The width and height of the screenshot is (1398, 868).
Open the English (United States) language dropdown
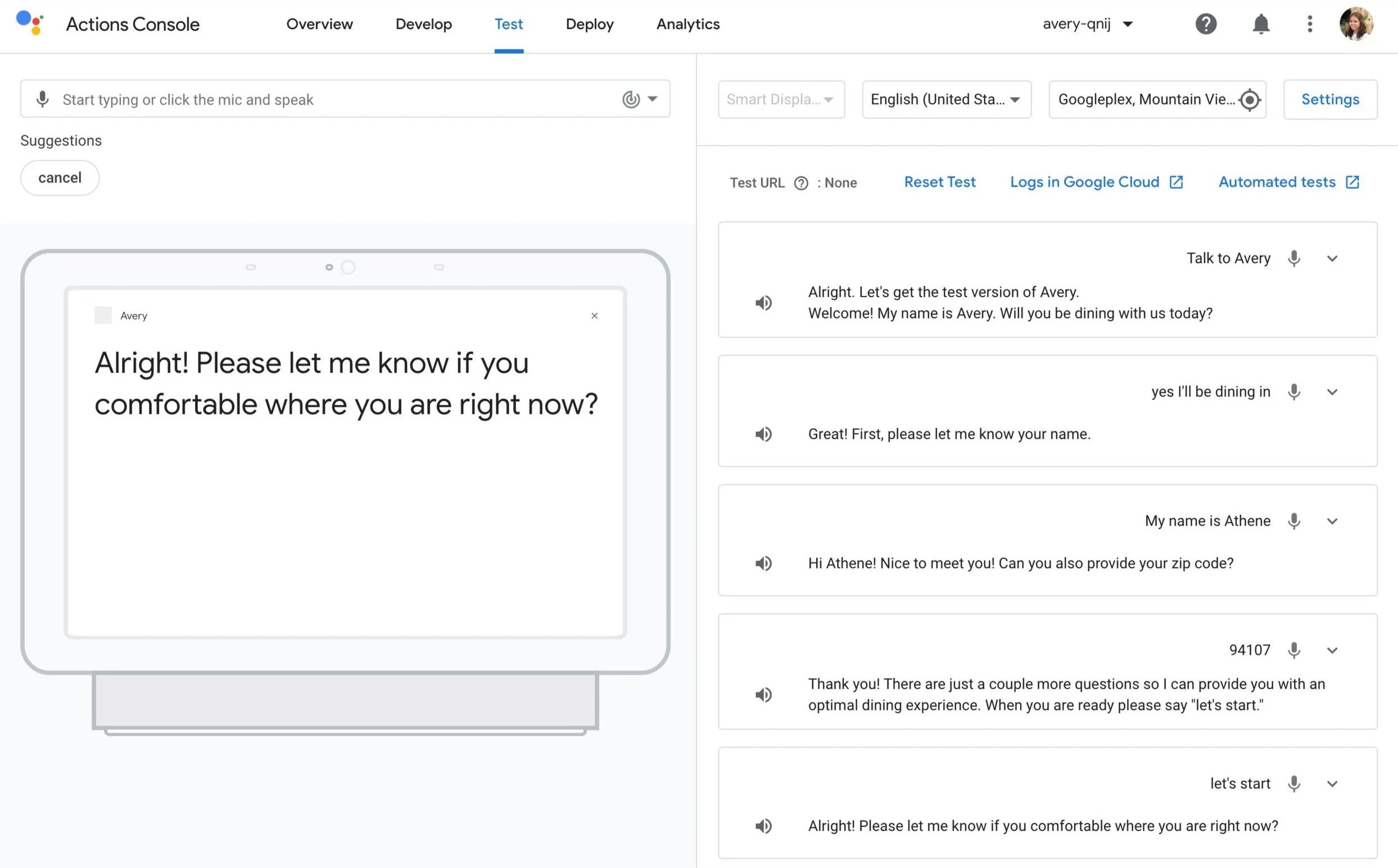coord(946,99)
